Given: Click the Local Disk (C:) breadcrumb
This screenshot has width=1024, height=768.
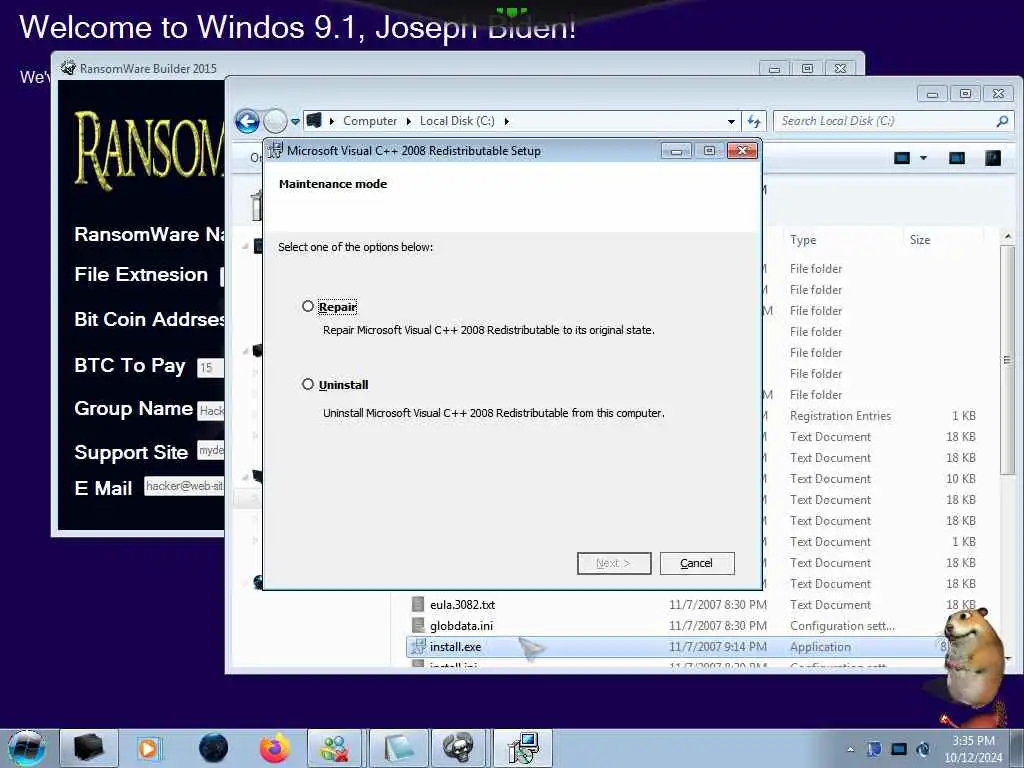Looking at the screenshot, I should point(457,121).
